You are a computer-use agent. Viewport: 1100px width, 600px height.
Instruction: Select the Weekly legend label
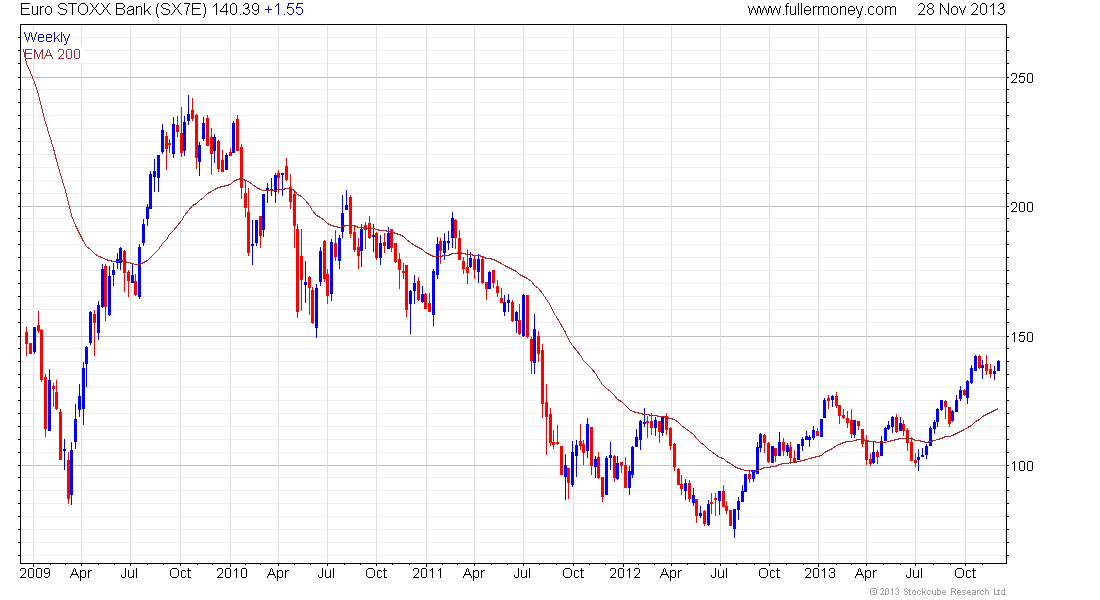(x=47, y=37)
